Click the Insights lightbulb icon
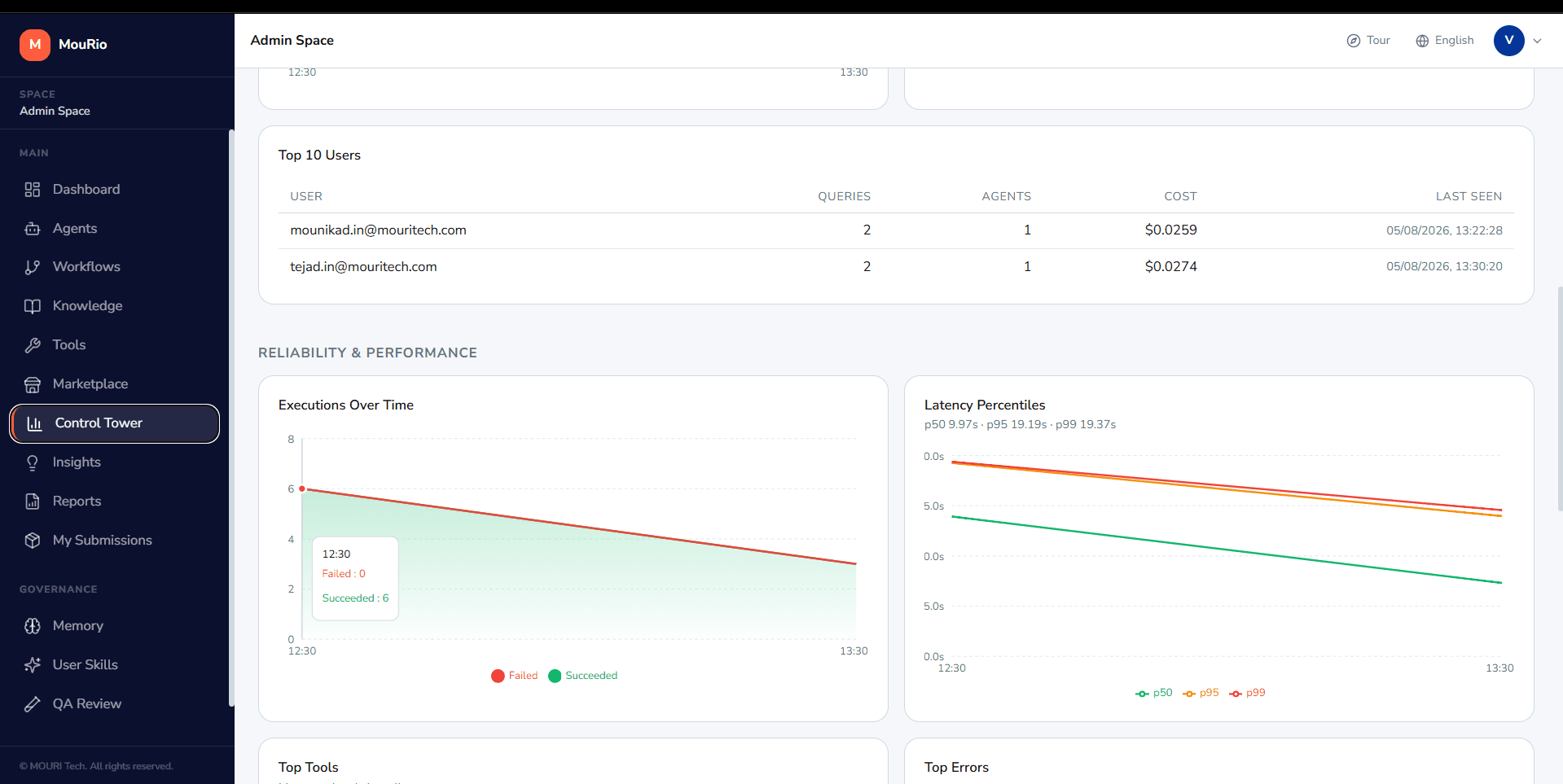 [33, 462]
